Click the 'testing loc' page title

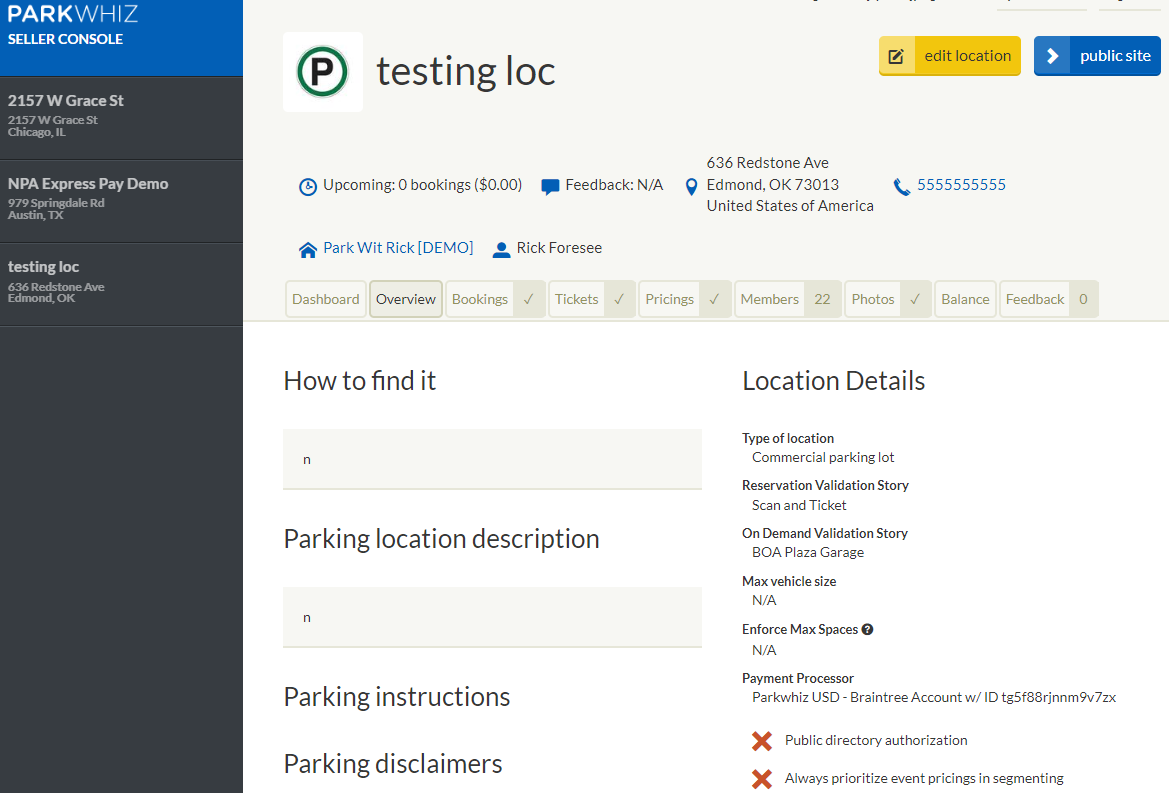pos(466,72)
